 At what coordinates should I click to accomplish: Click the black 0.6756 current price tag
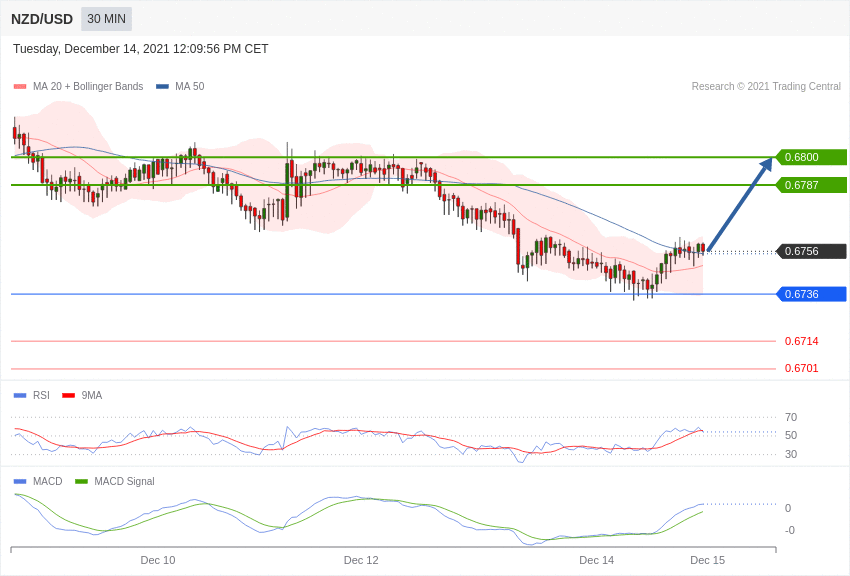click(812, 251)
